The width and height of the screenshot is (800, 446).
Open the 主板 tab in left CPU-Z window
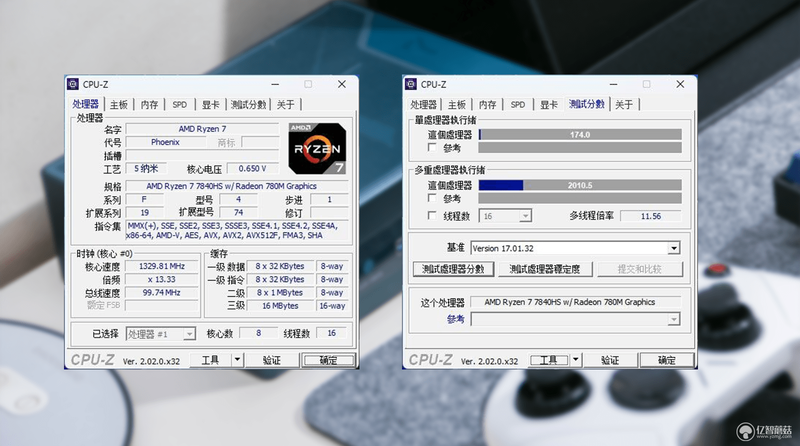(119, 105)
